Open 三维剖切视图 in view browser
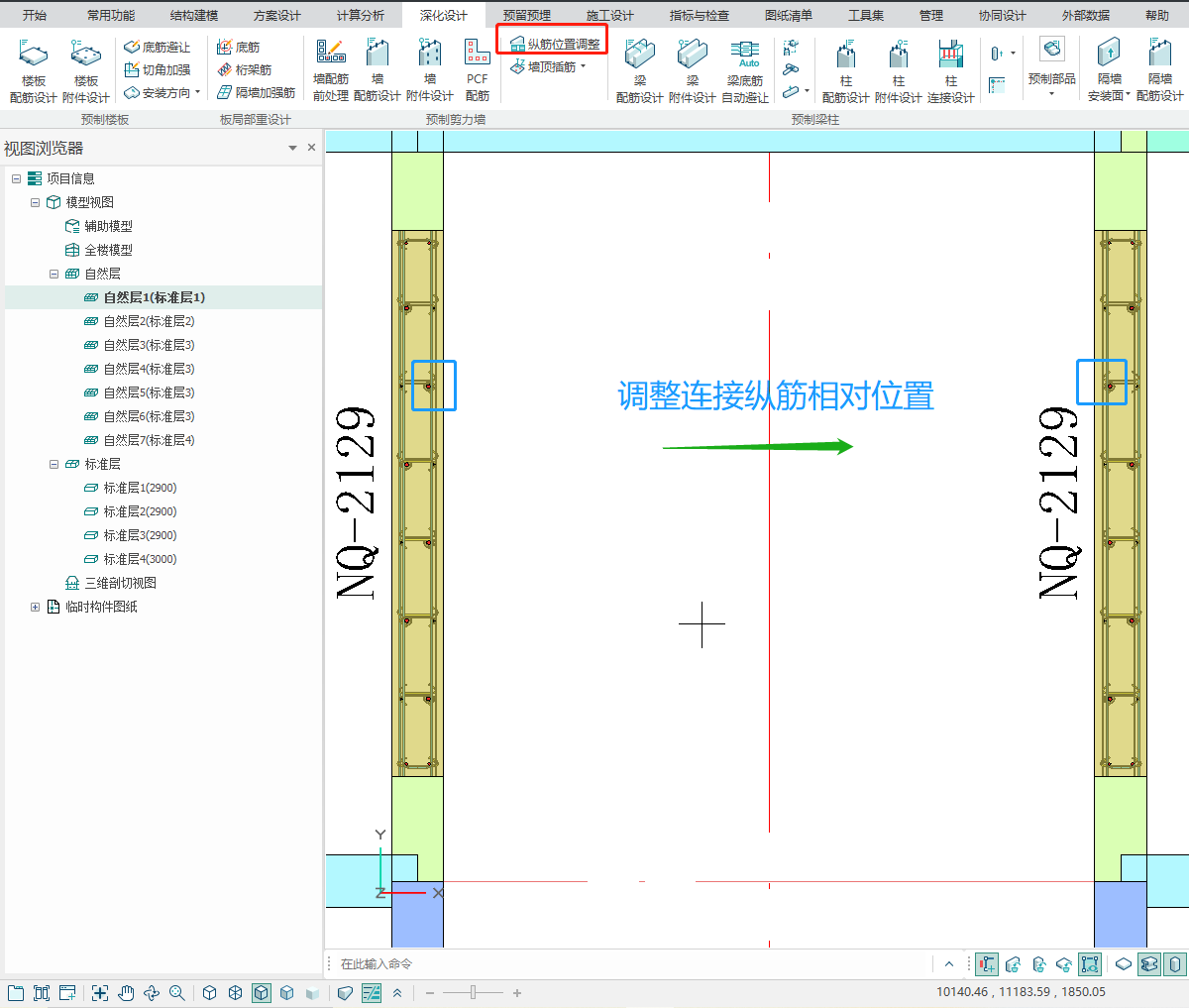This screenshot has height=1008, width=1189. point(120,583)
